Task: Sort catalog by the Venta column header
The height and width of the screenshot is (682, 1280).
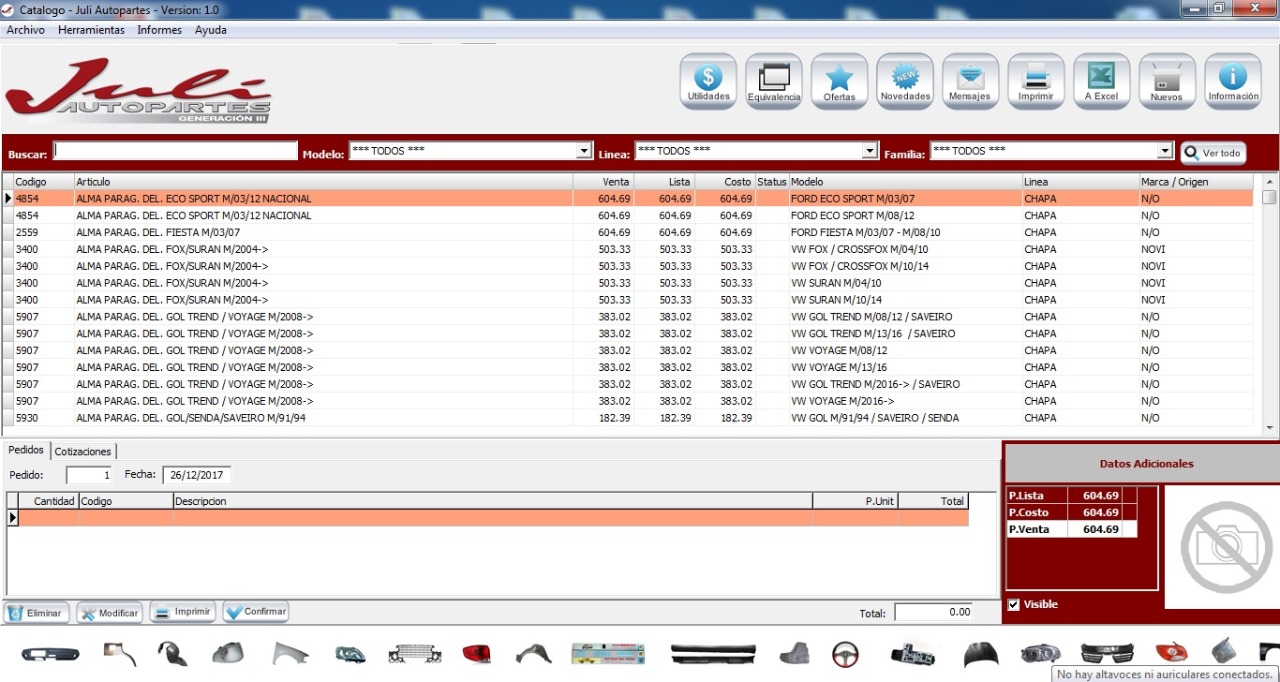Action: 604,182
